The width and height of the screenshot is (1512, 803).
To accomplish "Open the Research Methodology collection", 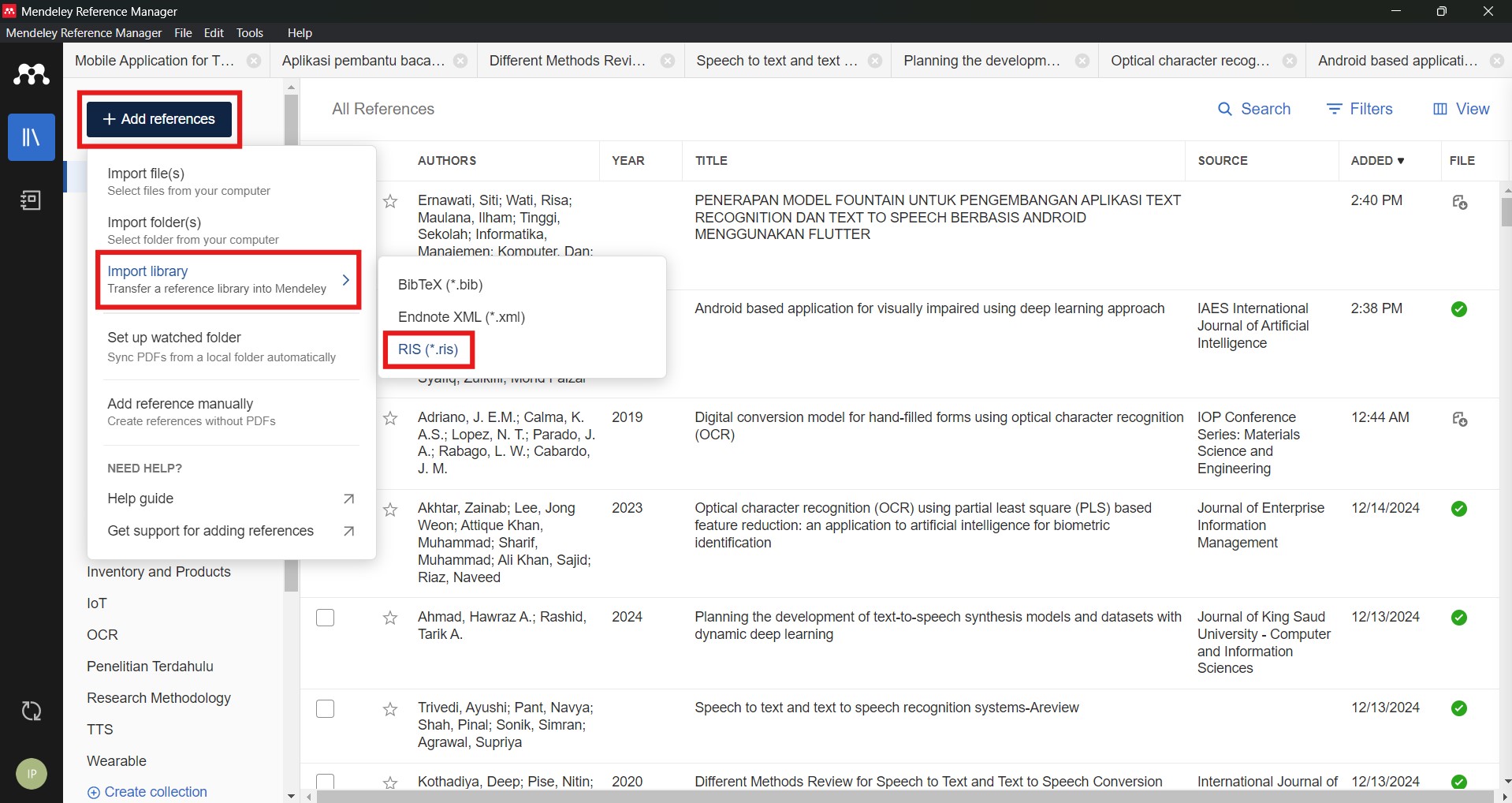I will [158, 698].
